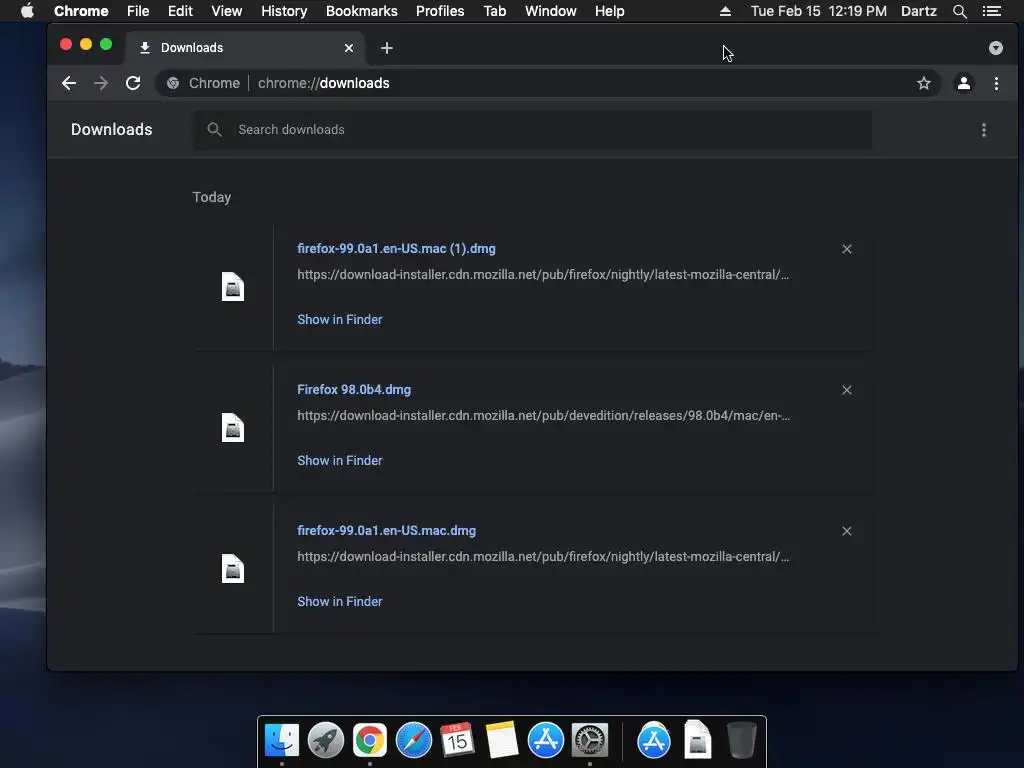
Task: Click the Dartz user name in menu bar
Action: click(918, 11)
